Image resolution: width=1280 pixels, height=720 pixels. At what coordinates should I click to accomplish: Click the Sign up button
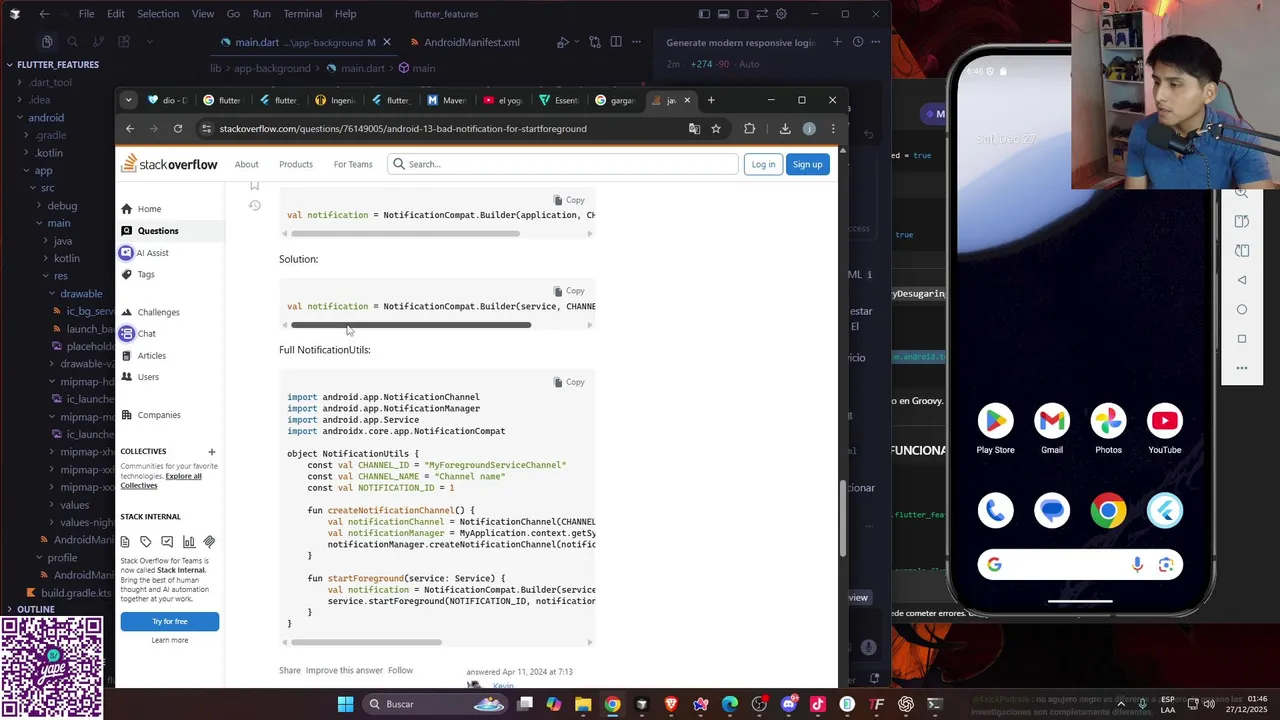tap(807, 164)
